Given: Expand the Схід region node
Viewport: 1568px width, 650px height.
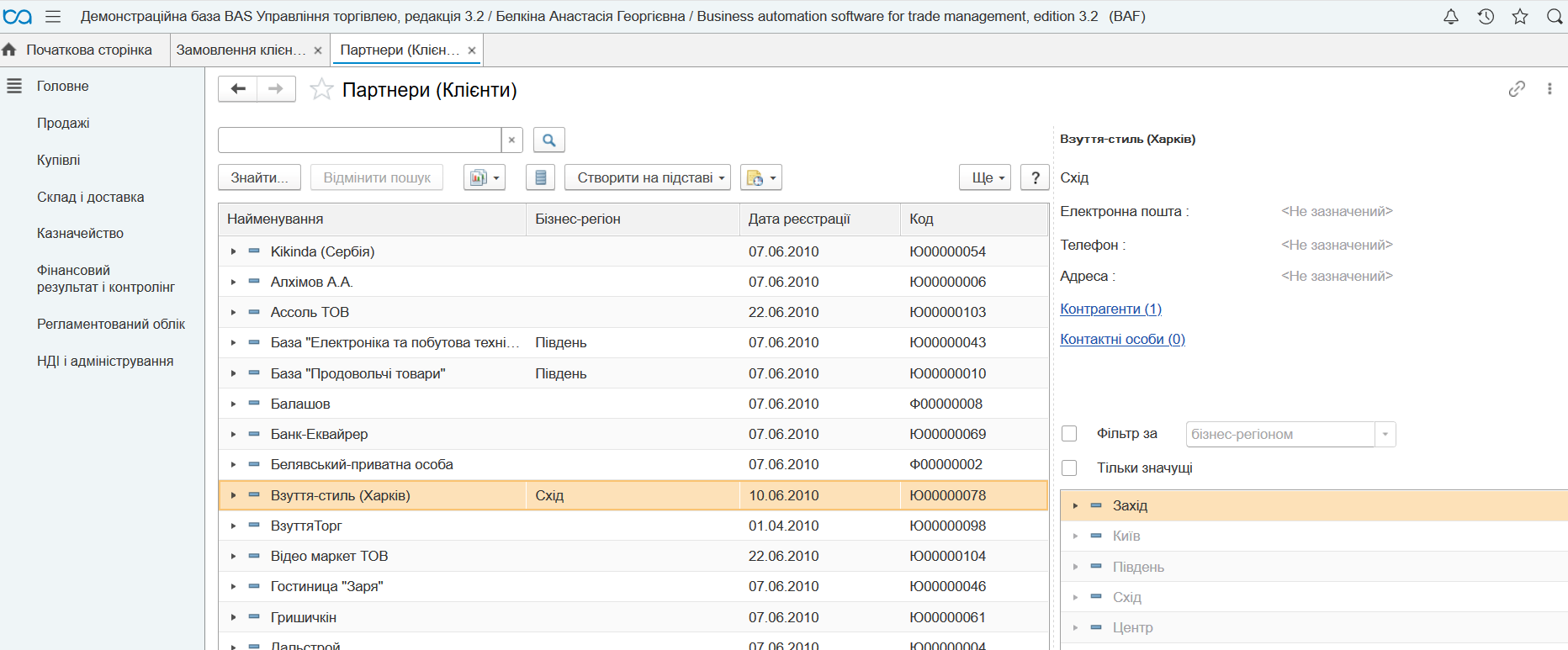Looking at the screenshot, I should [x=1075, y=597].
